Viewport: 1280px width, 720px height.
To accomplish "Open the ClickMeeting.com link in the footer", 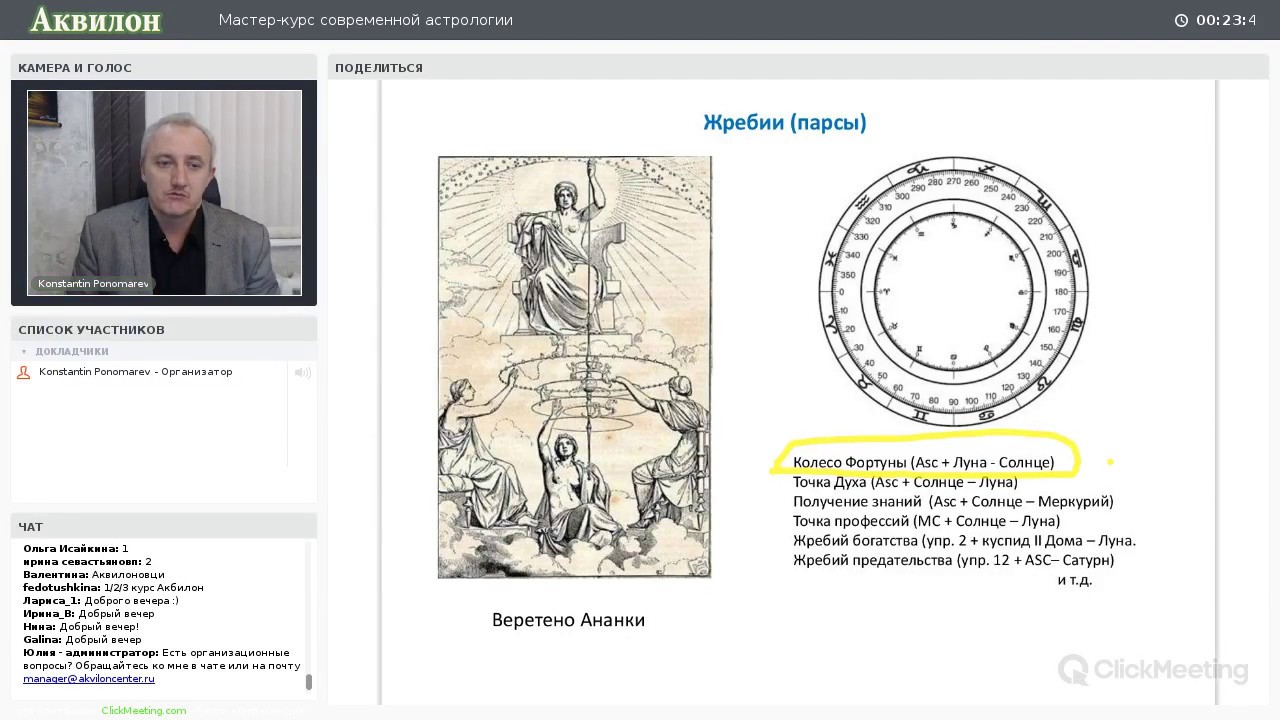I will pyautogui.click(x=143, y=710).
